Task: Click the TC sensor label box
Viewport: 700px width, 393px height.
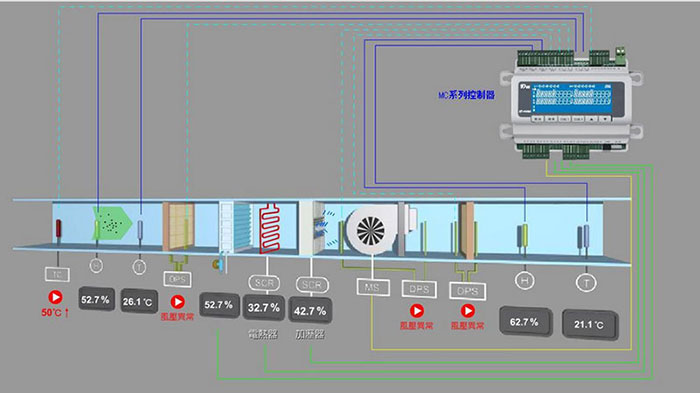Action: [x=57, y=274]
